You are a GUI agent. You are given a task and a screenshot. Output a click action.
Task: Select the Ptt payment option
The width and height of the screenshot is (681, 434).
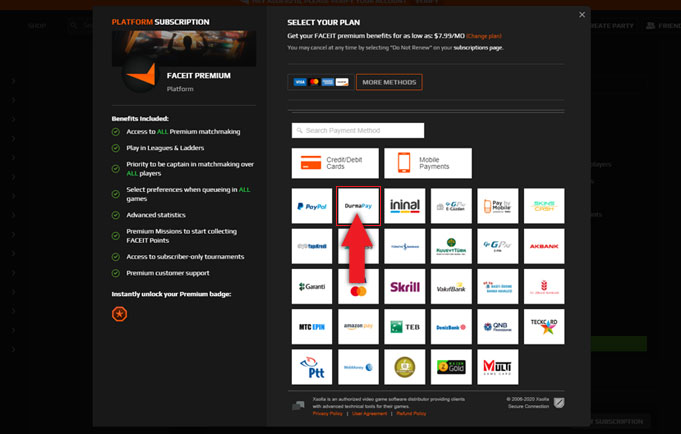click(x=311, y=367)
